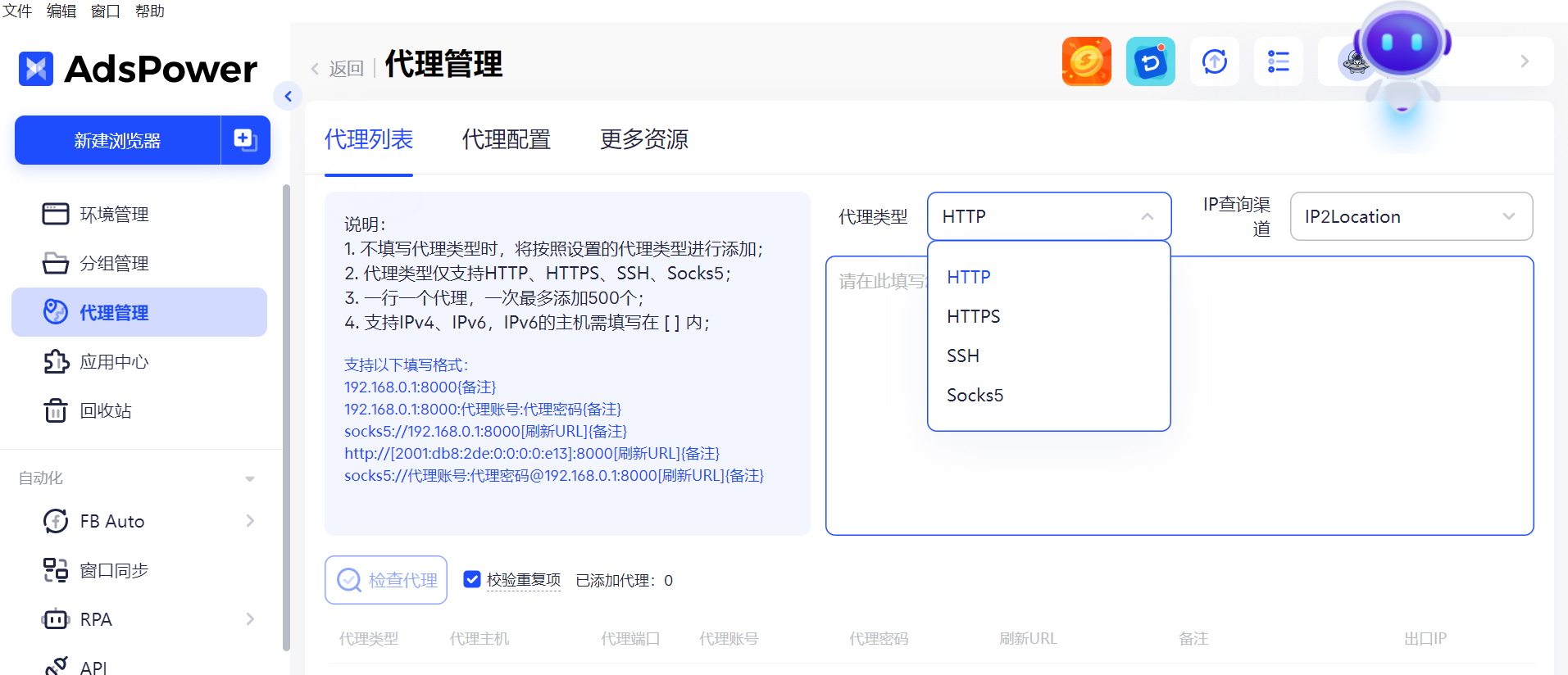Click the magnifier icon in 检查代理 button
1568x675 pixels.
[x=349, y=580]
